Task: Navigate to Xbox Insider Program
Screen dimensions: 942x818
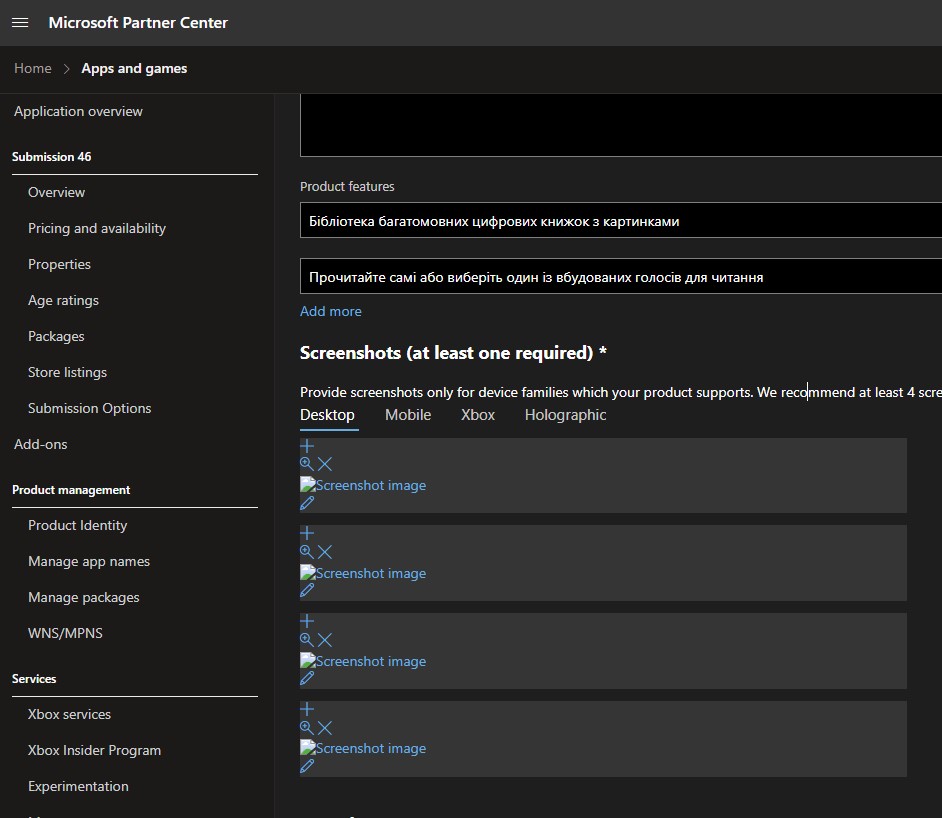Action: coord(94,750)
